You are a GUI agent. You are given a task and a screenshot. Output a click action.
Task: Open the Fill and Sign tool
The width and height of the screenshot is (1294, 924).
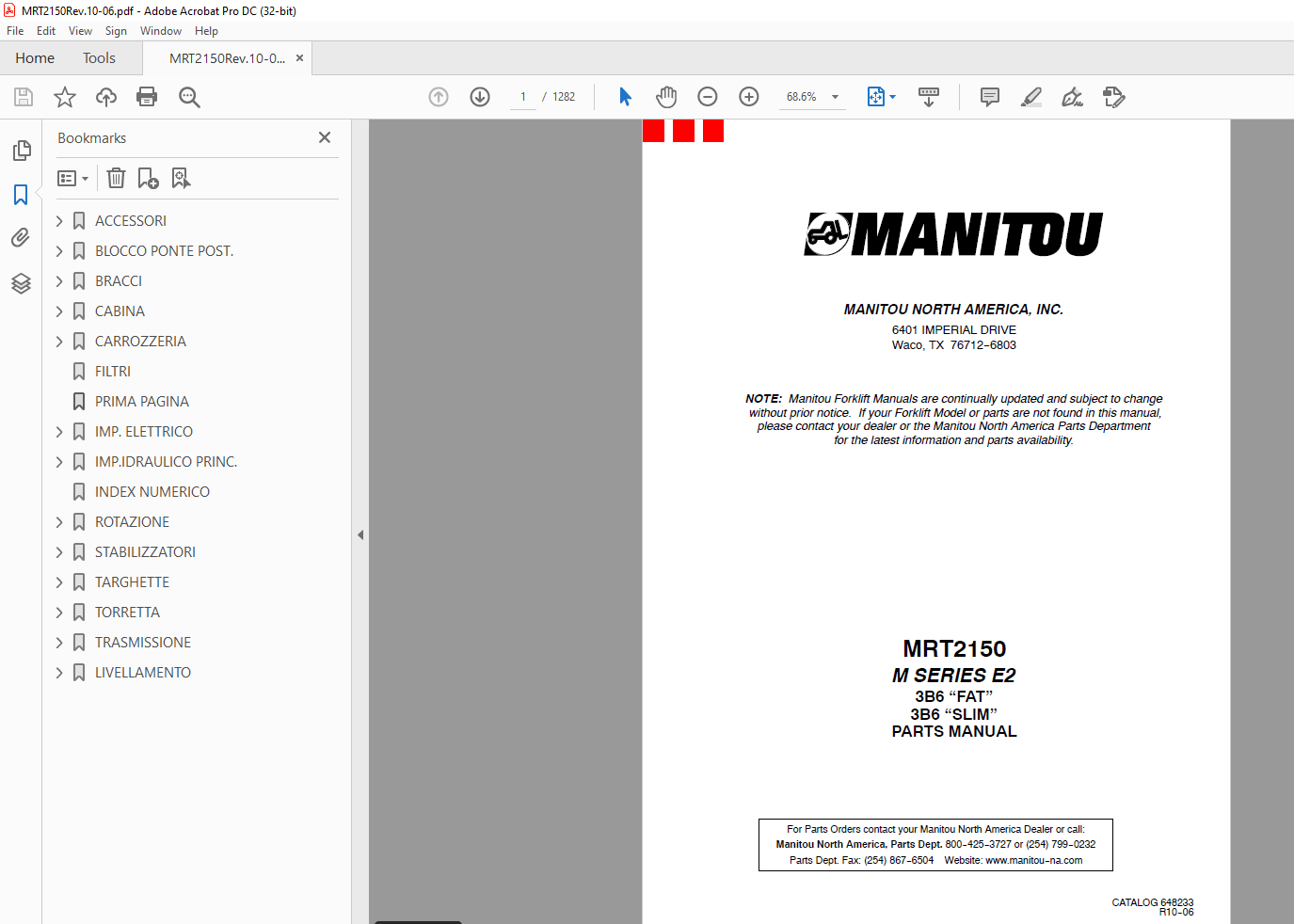click(1073, 97)
